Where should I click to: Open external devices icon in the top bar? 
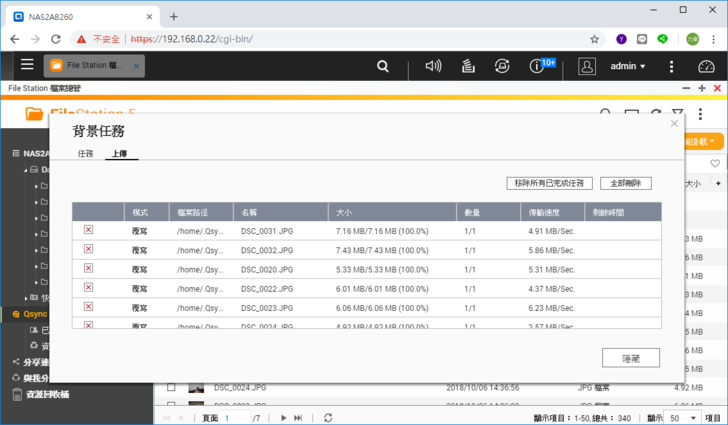(502, 66)
